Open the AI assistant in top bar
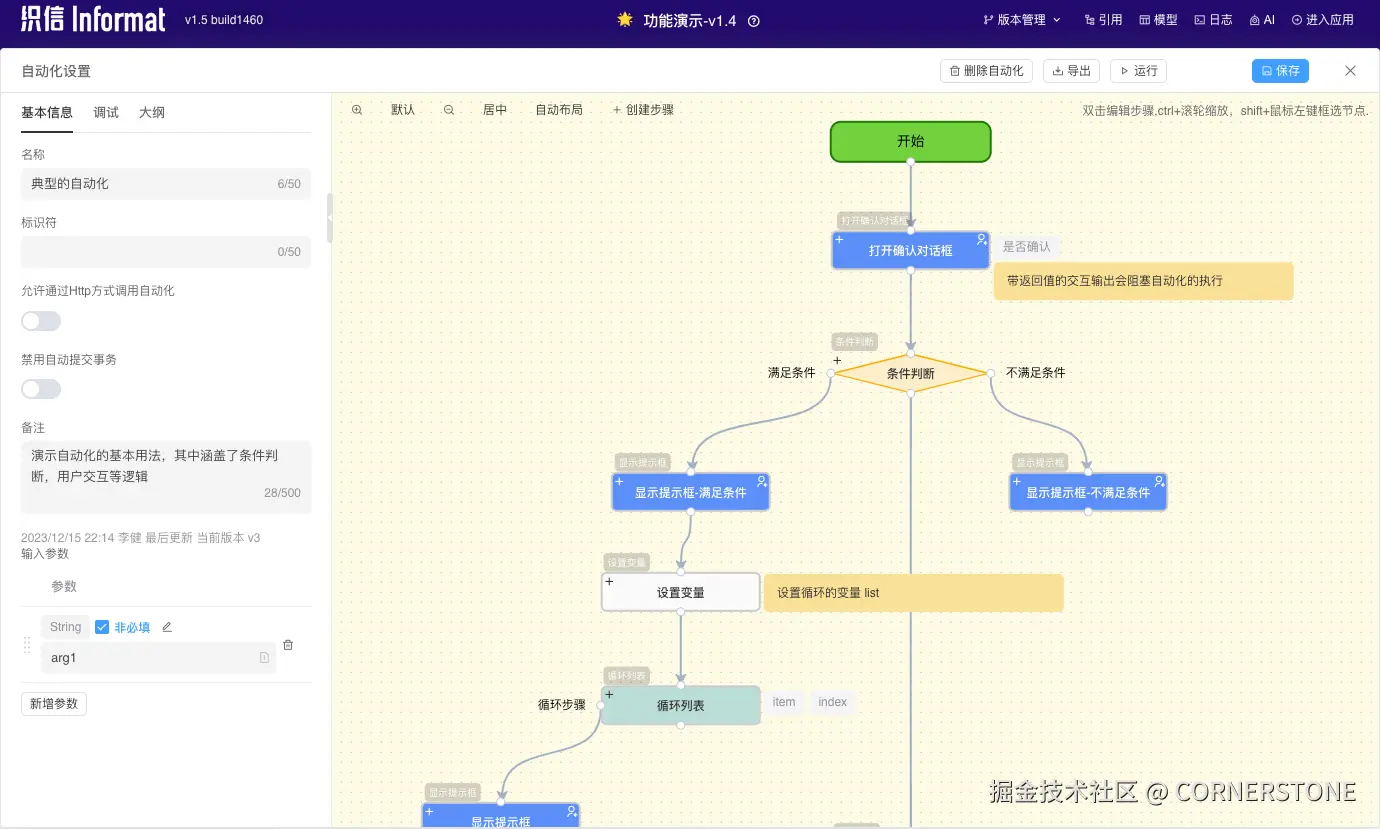Viewport: 1380px width, 829px height. click(x=1262, y=20)
